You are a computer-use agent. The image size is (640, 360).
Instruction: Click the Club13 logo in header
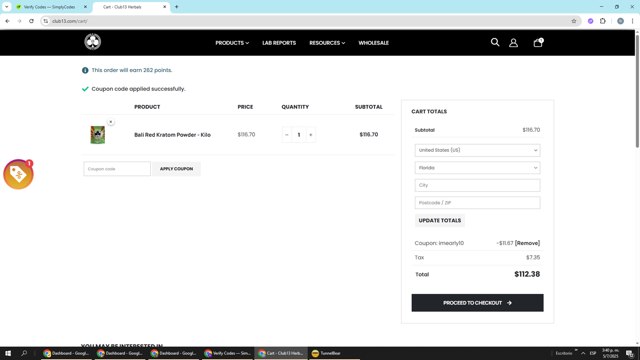point(93,42)
